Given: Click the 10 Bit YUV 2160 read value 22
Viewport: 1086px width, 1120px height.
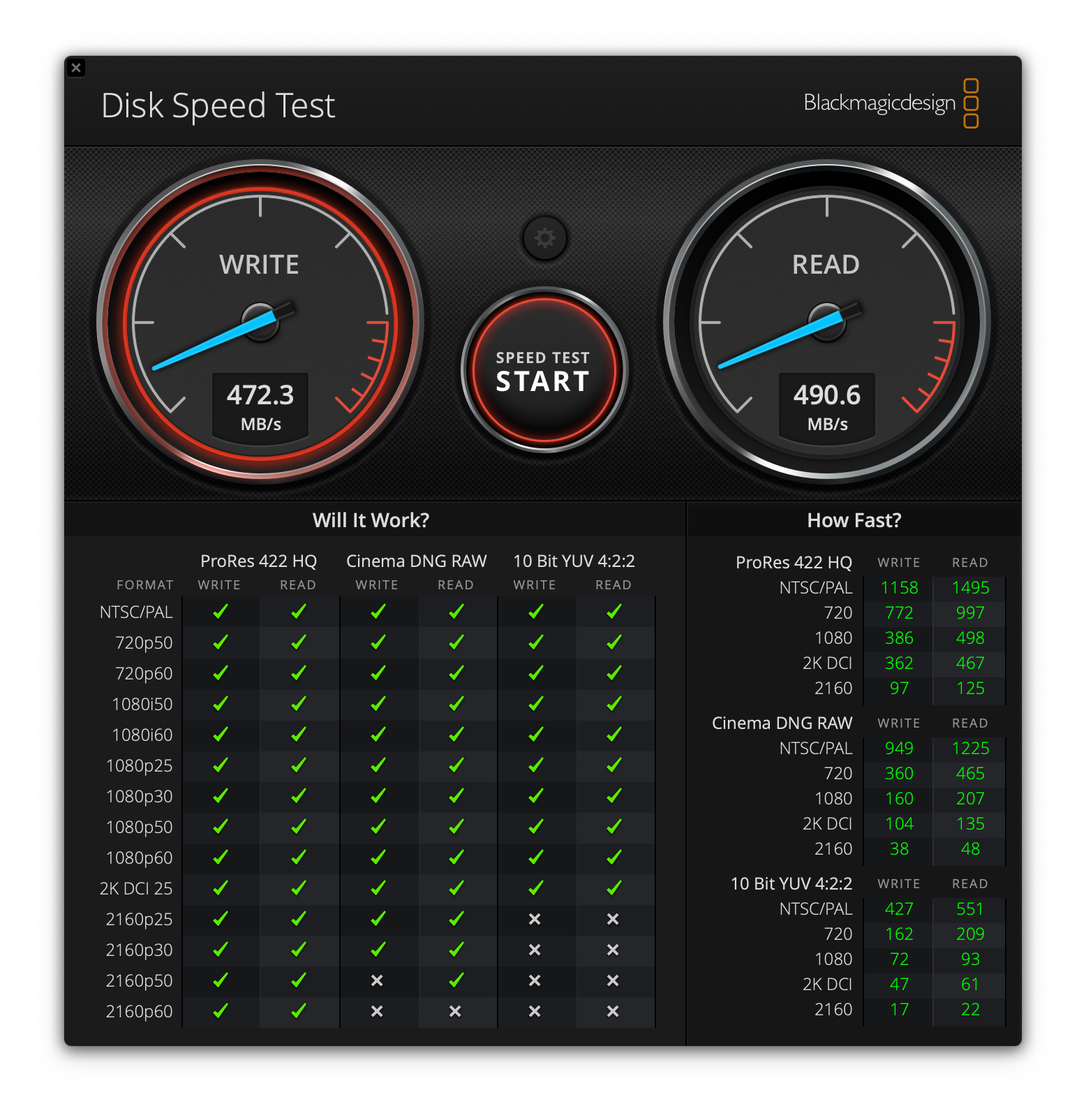Looking at the screenshot, I should click(x=970, y=1010).
